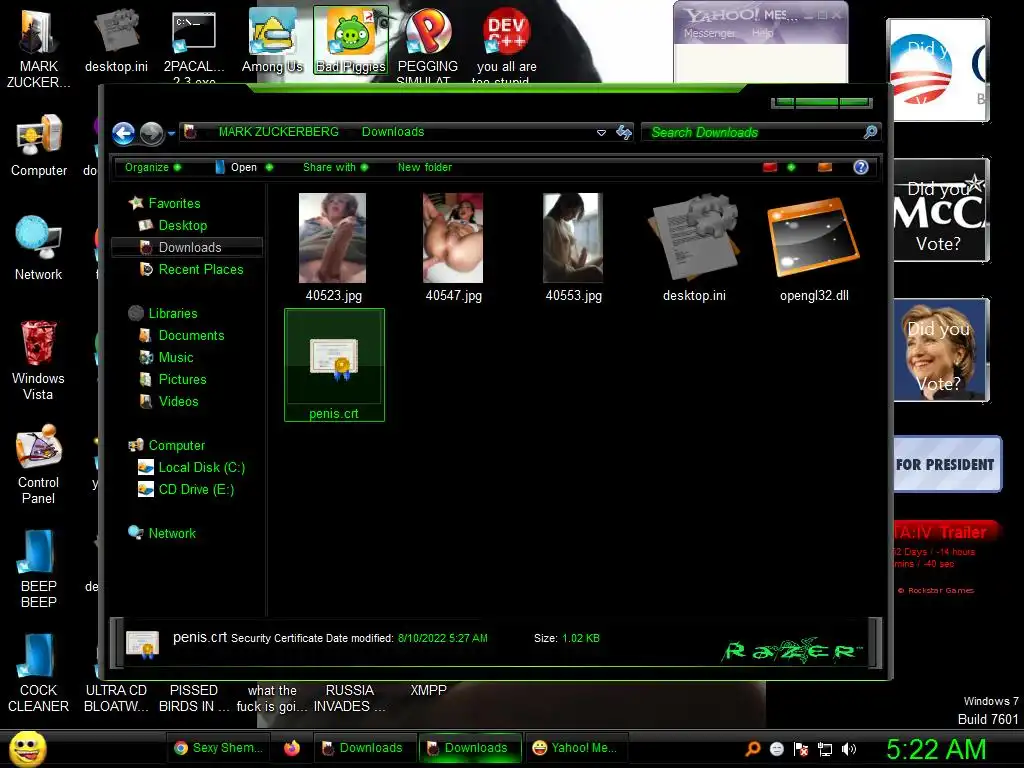The image size is (1024, 768).
Task: Refresh the Downloads folder view
Action: [624, 133]
